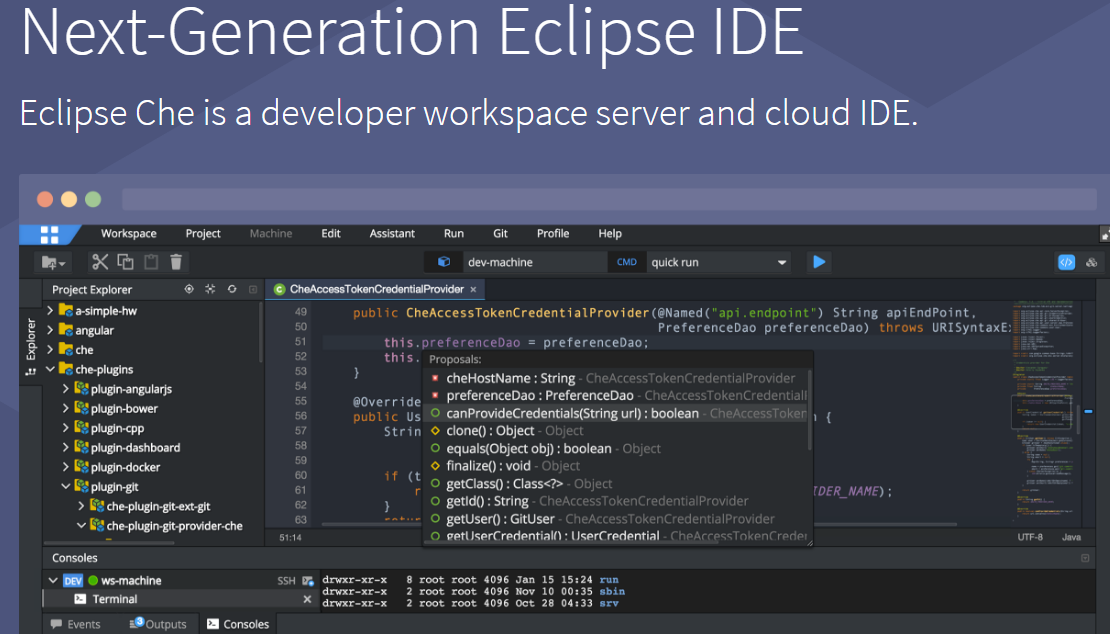Click reveal resource target icon in Project Explorer
Viewport: 1110px width, 634px height.
(x=189, y=289)
